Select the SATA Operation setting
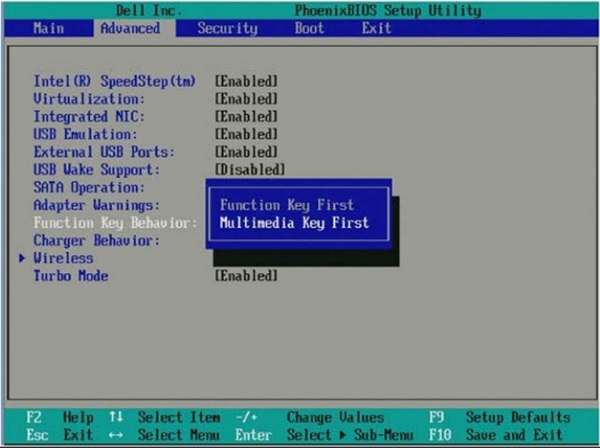 point(89,187)
